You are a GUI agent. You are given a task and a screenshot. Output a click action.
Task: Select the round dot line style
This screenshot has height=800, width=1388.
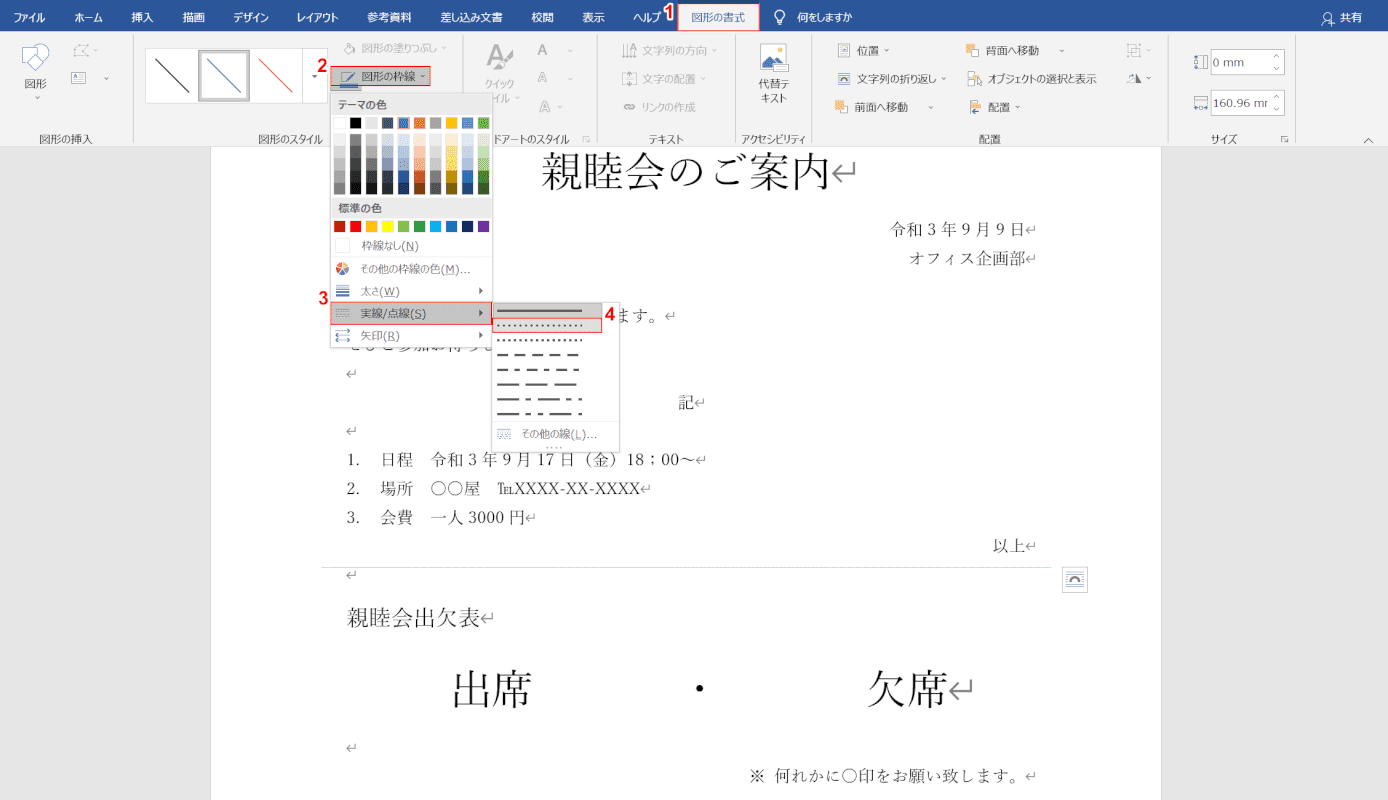tap(548, 326)
